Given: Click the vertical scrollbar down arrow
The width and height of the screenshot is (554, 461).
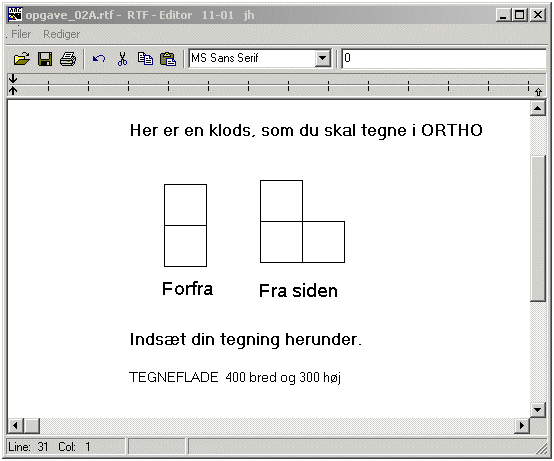Looking at the screenshot, I should click(537, 410).
